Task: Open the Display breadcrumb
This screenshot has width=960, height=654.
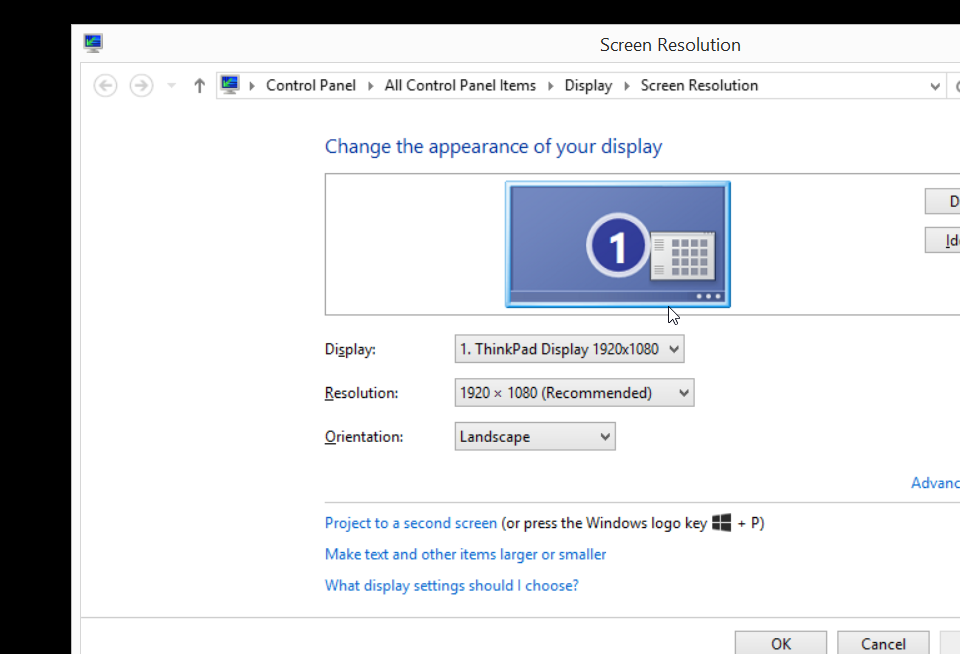Action: coord(588,86)
